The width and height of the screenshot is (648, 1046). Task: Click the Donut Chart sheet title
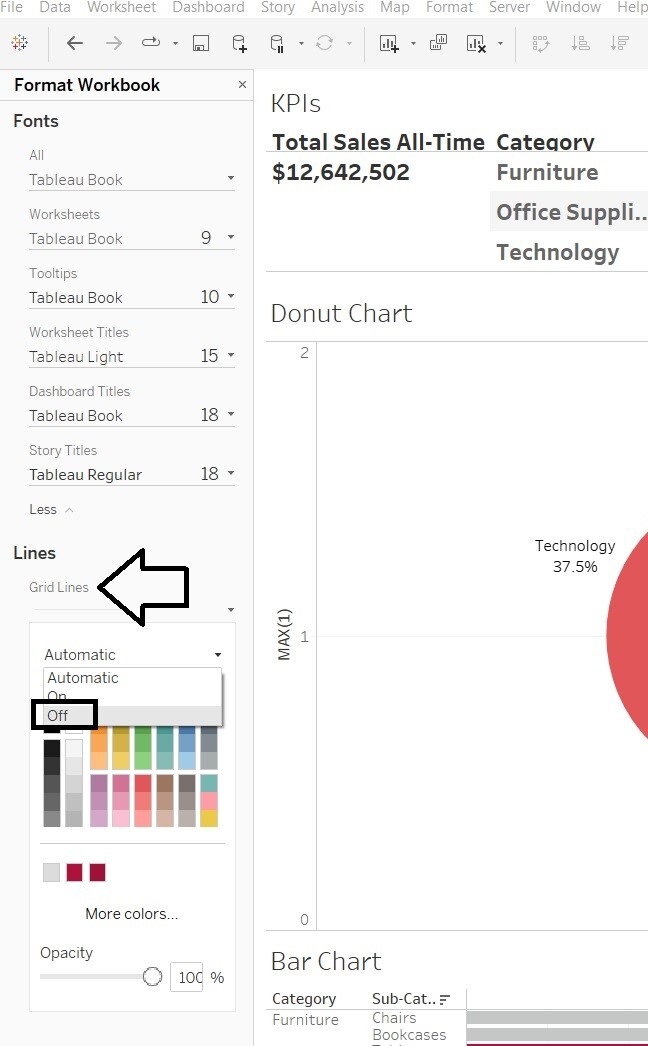coord(342,314)
